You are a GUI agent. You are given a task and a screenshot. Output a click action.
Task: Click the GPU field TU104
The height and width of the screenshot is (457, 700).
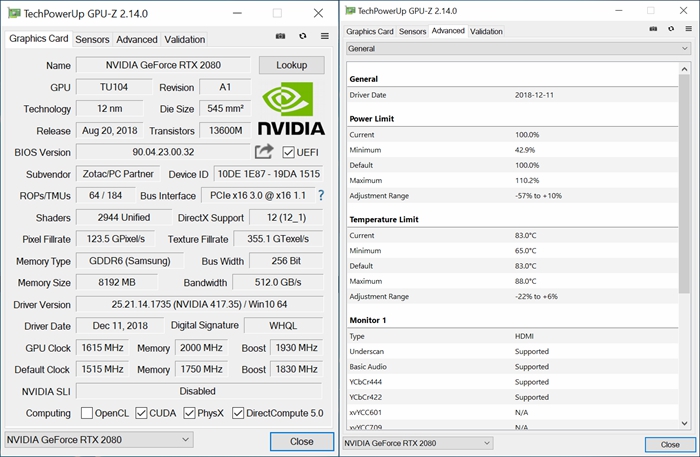pos(114,87)
